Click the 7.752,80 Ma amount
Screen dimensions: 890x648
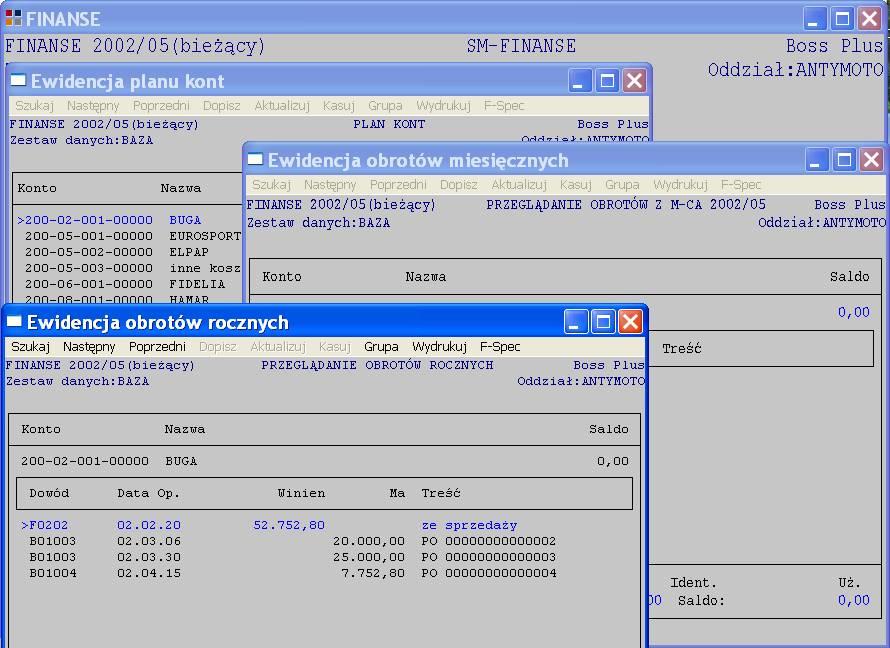click(373, 573)
